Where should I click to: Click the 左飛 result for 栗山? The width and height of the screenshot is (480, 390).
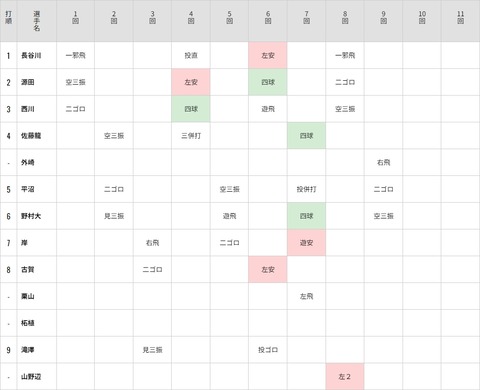(306, 296)
